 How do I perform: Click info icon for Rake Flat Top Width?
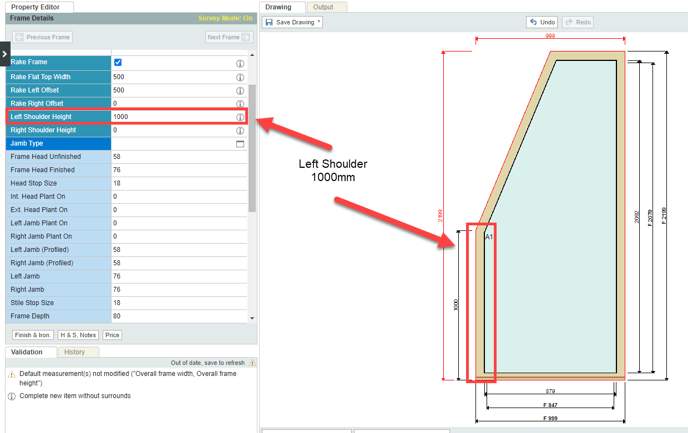(x=240, y=77)
